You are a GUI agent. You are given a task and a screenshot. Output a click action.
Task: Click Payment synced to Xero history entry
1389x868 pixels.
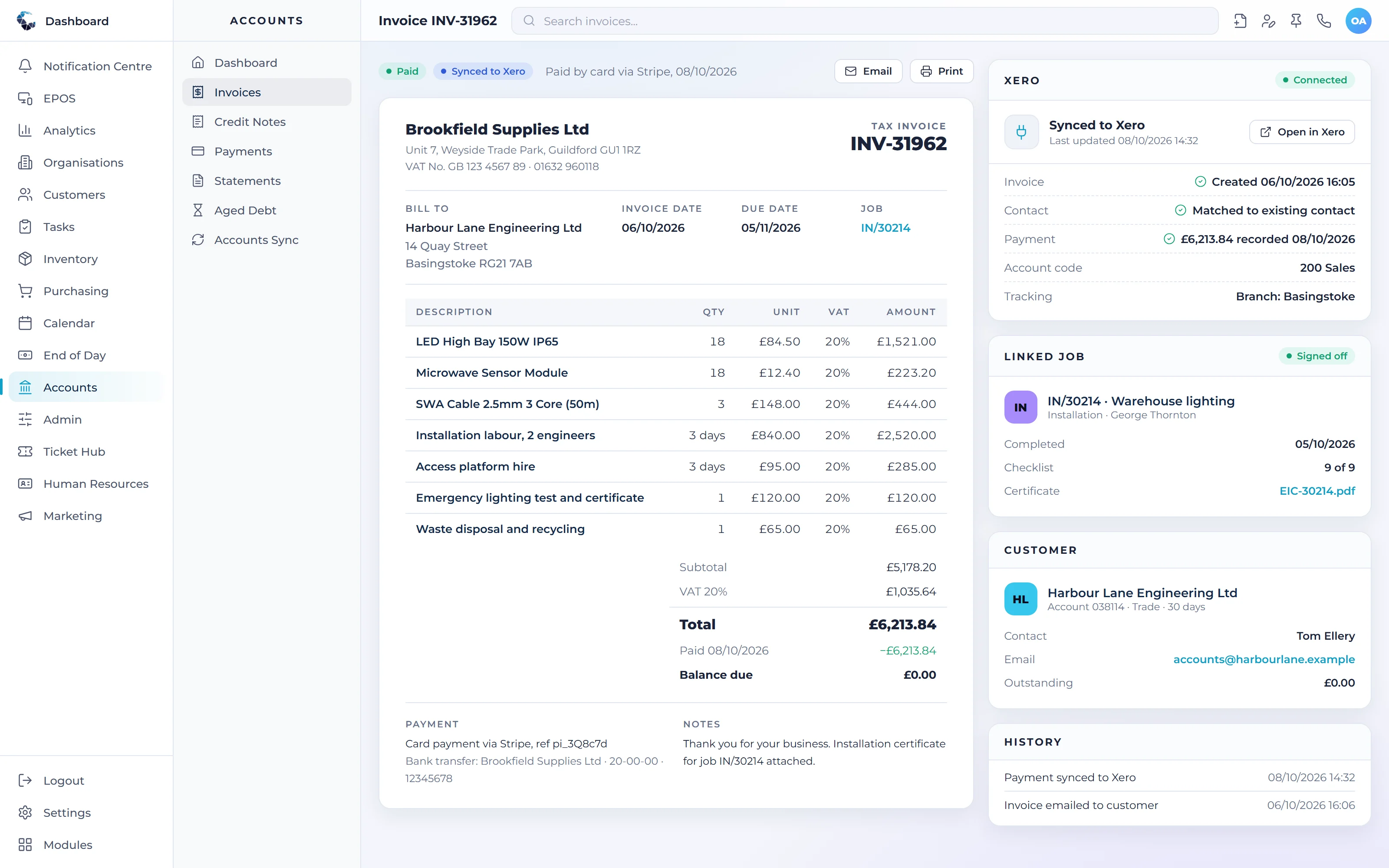point(1179,777)
